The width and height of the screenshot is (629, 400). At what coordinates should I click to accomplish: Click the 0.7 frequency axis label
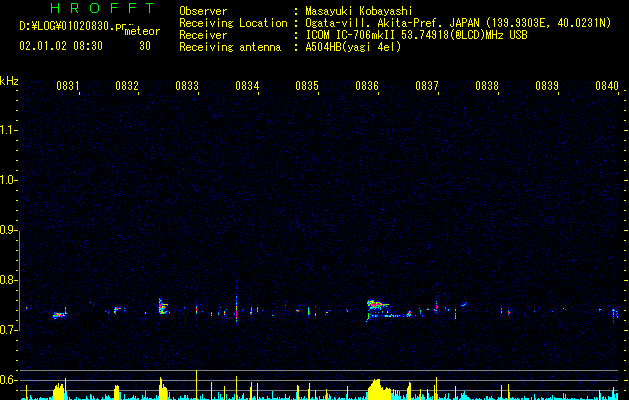8,330
